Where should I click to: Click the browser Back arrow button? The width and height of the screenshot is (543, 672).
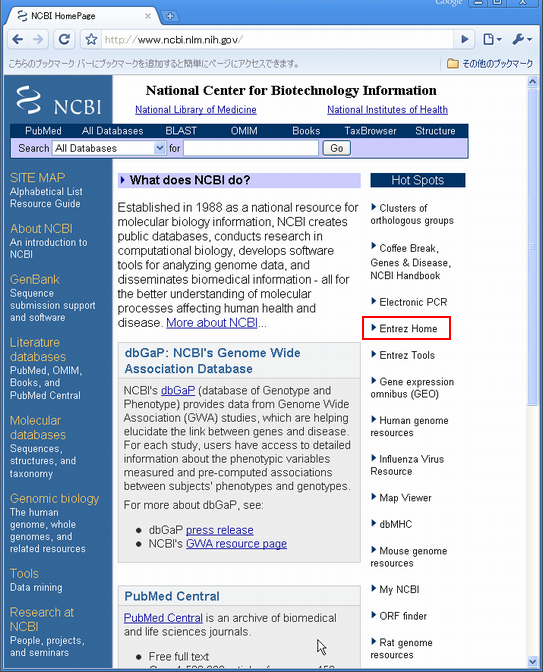coord(18,39)
